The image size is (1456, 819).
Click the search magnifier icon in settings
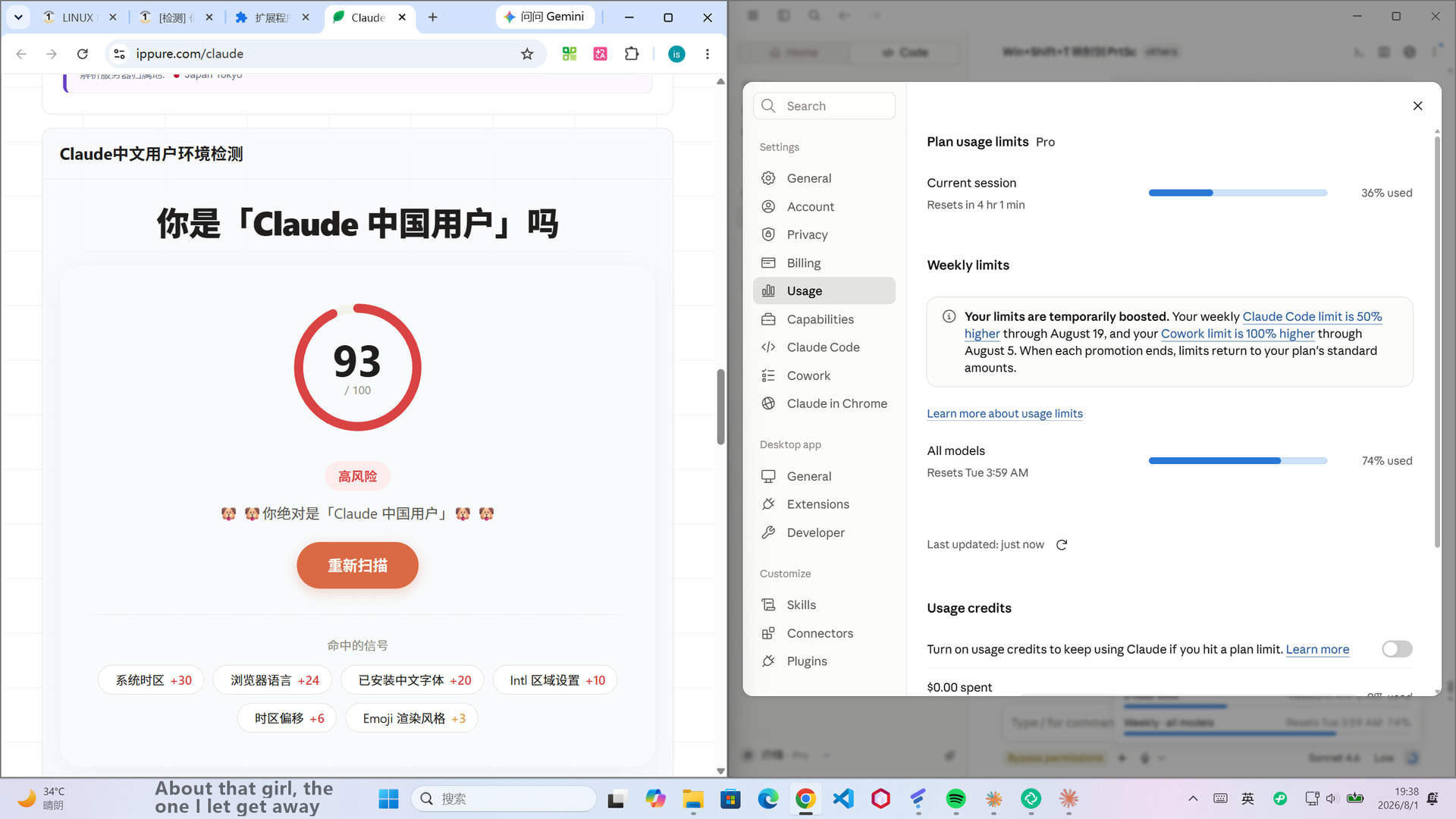(768, 106)
